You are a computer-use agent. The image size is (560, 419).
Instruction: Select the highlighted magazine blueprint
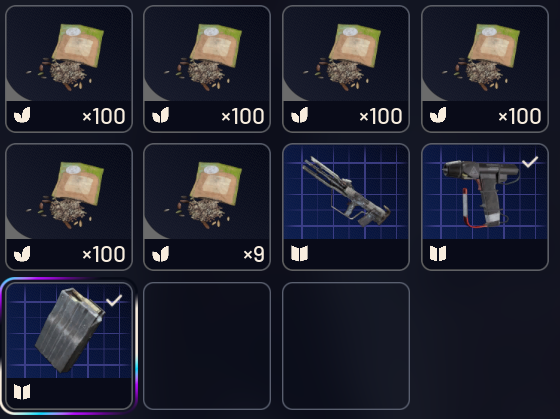[69, 346]
